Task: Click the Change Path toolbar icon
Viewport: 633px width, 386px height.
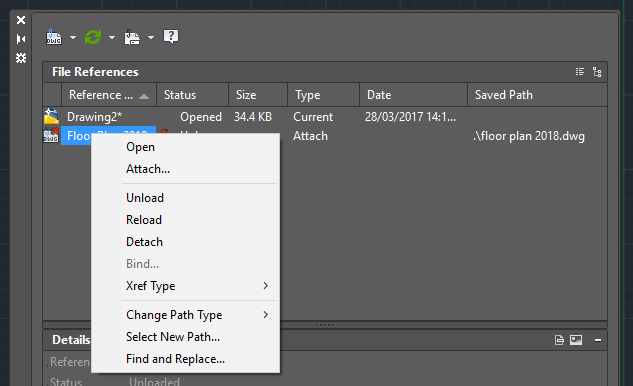Action: (132, 37)
